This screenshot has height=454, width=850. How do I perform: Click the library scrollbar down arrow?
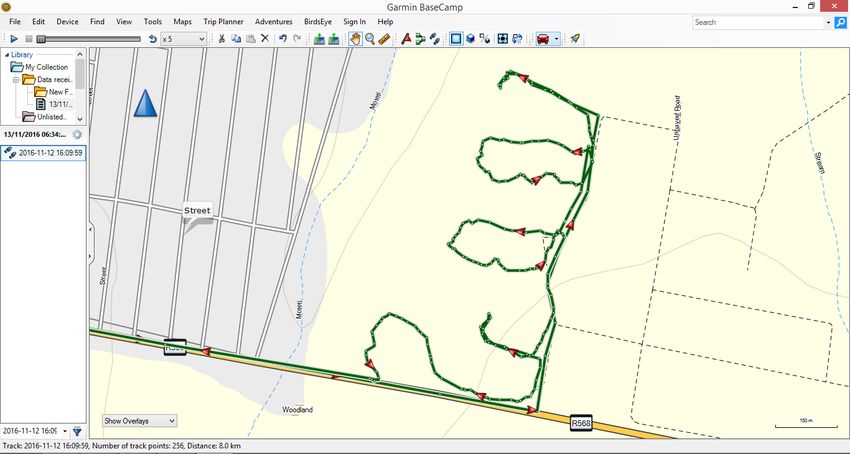coord(80,119)
